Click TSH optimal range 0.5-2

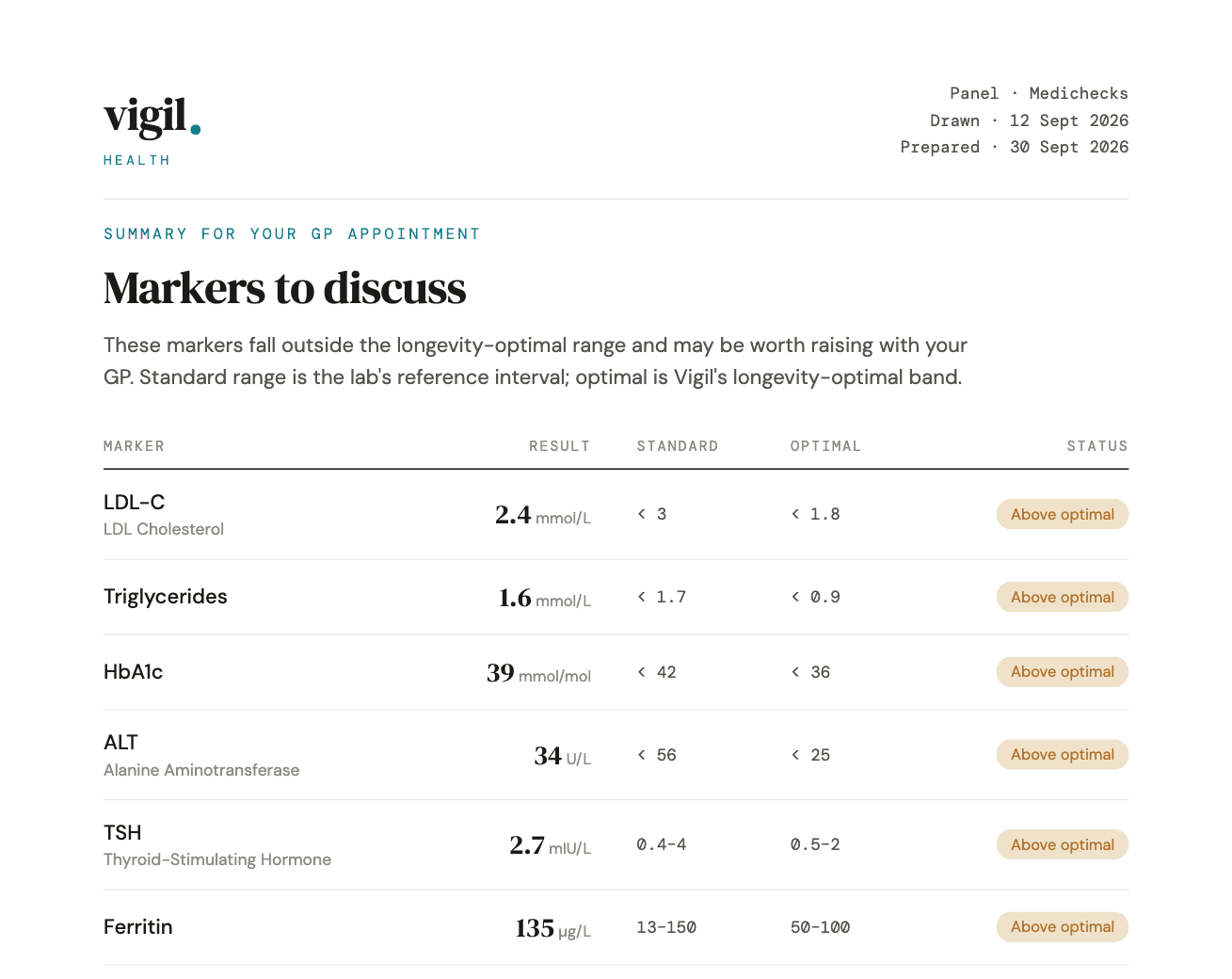point(815,844)
